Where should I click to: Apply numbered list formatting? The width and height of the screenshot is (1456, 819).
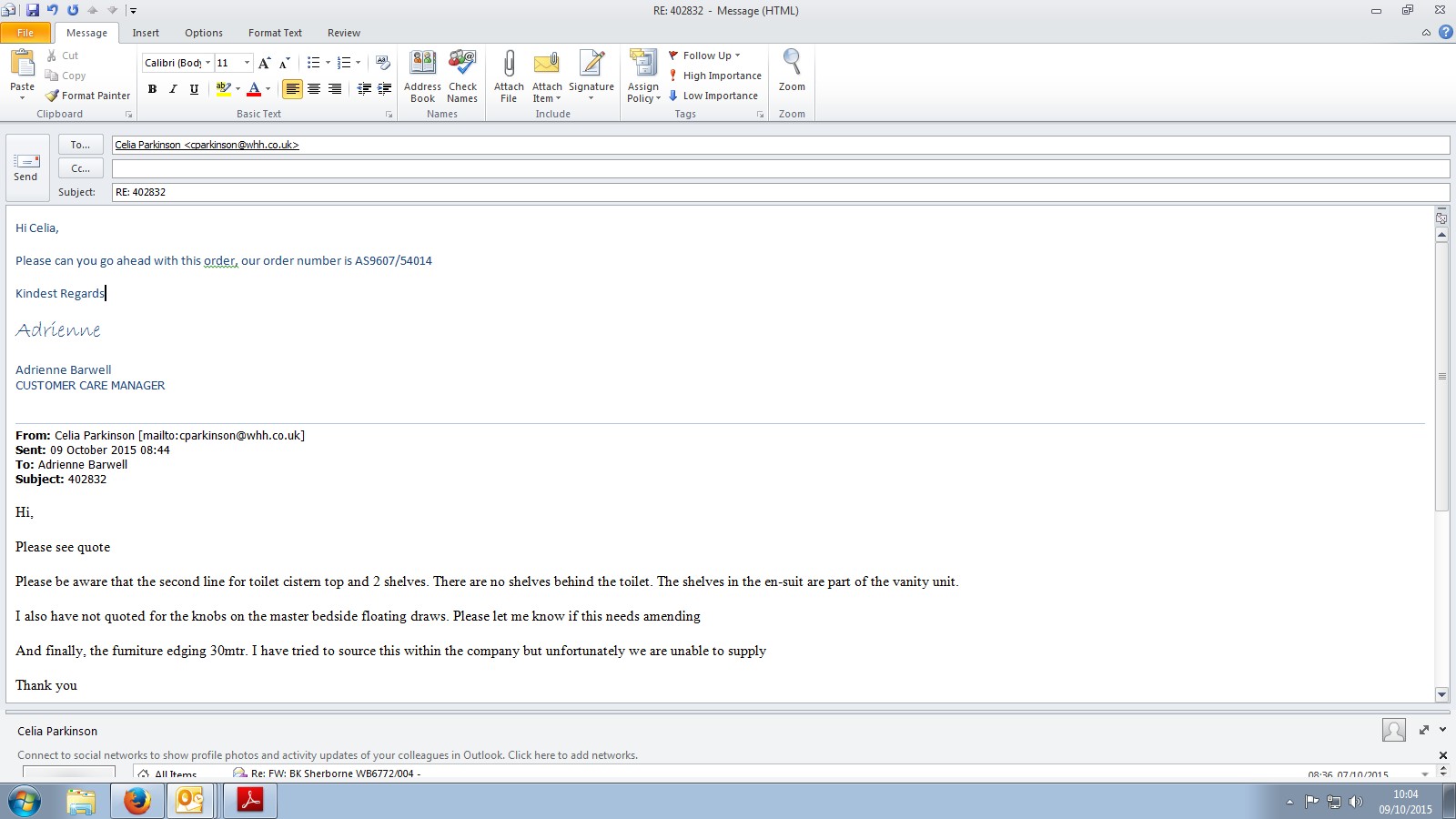point(343,63)
